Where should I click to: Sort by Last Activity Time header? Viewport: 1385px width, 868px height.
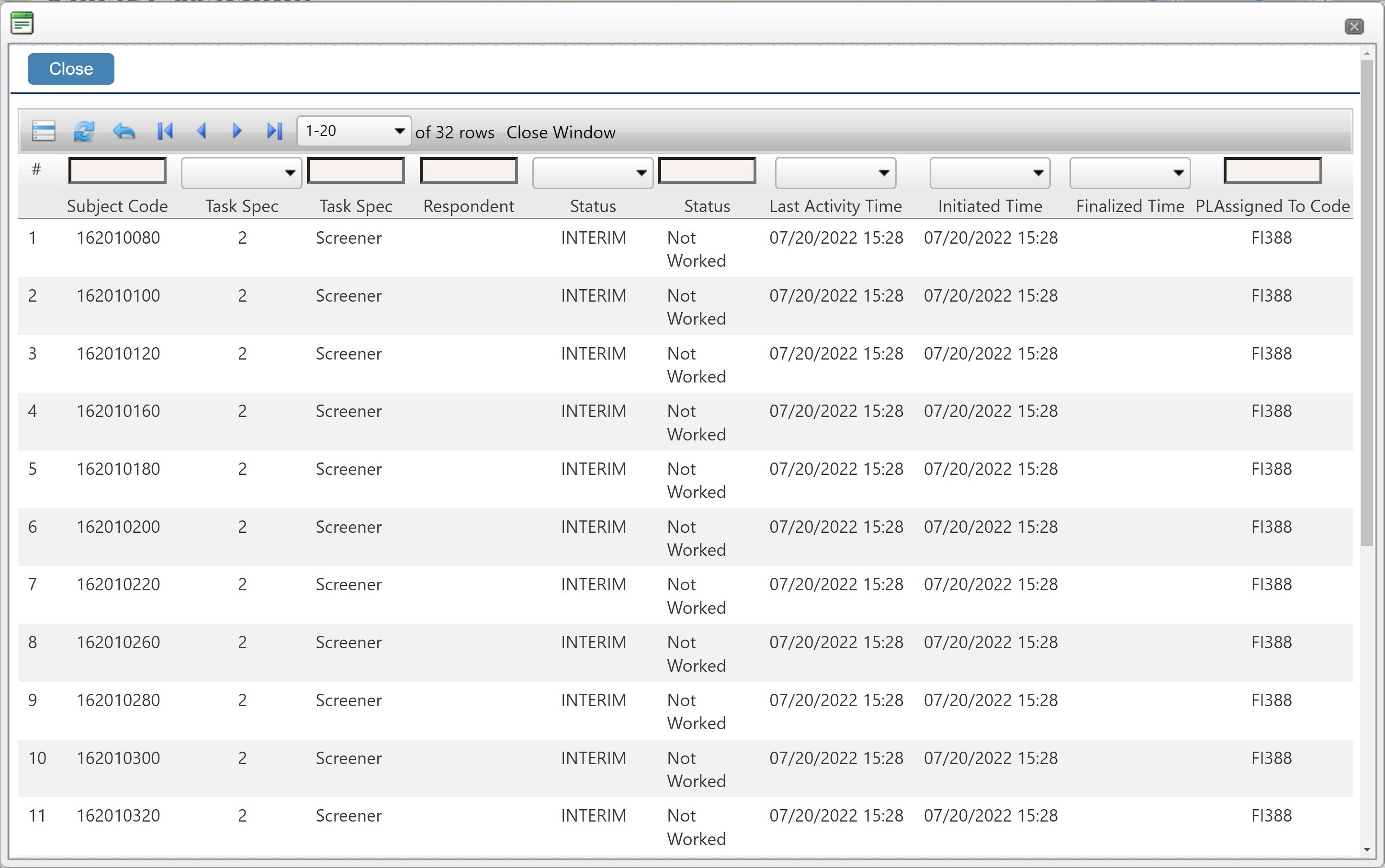[835, 206]
